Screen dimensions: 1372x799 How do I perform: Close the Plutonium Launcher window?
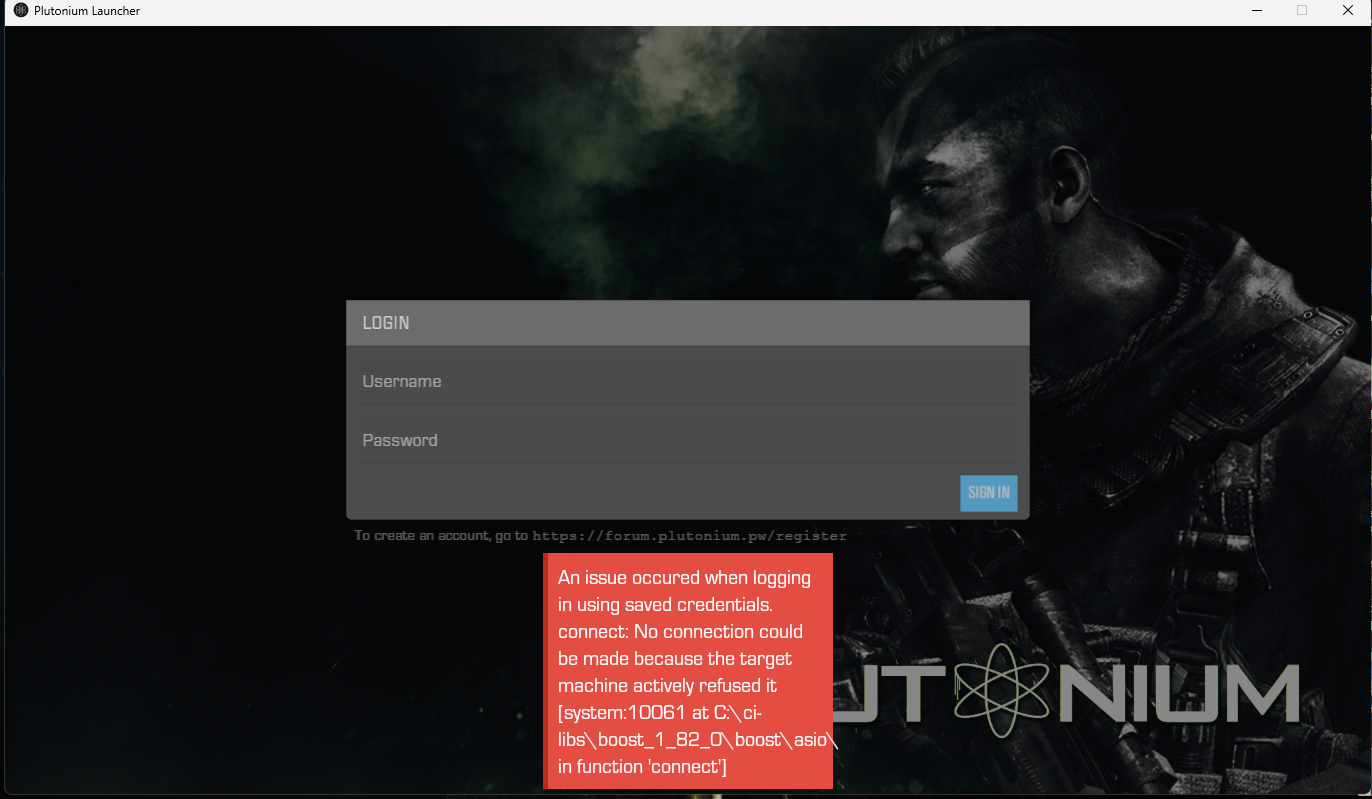(1347, 10)
